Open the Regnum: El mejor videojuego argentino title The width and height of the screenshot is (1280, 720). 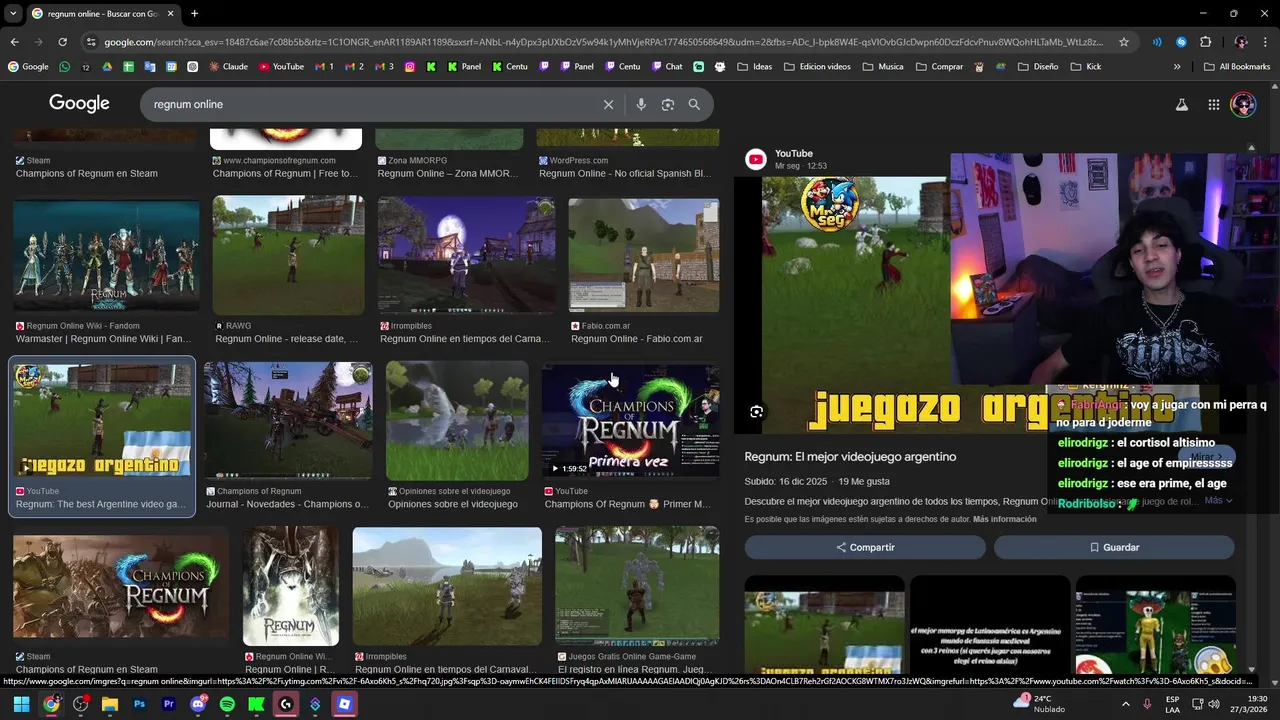[x=850, y=456]
